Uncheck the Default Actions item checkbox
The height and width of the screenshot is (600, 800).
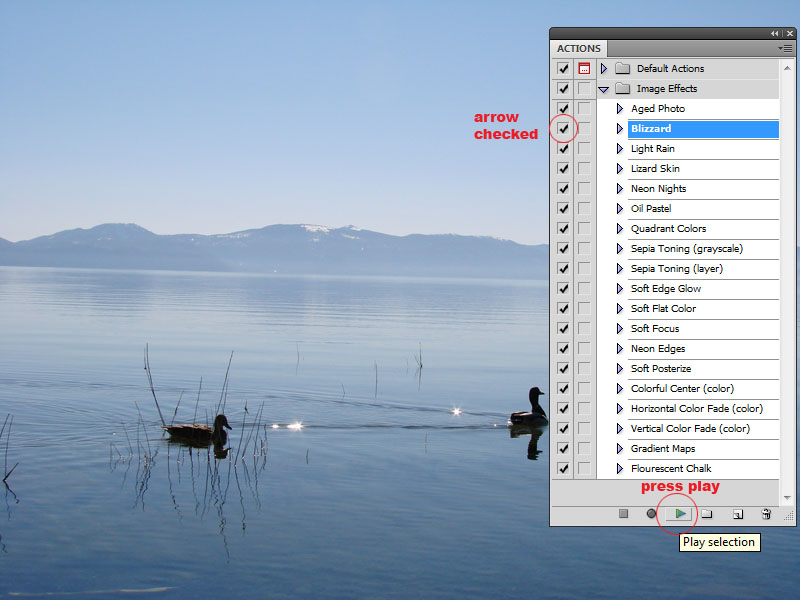point(563,68)
